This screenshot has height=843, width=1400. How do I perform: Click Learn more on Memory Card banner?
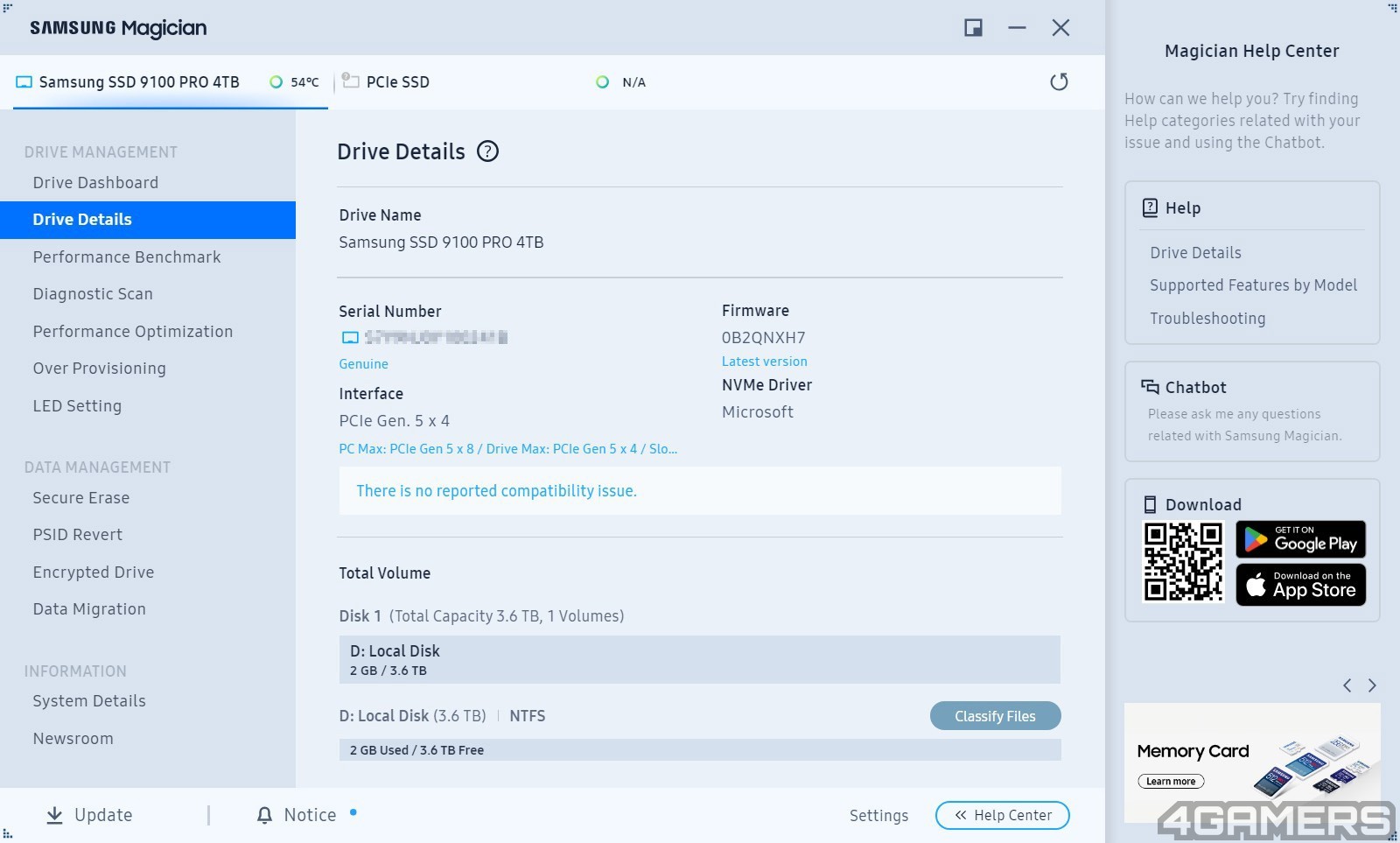pyautogui.click(x=1171, y=781)
